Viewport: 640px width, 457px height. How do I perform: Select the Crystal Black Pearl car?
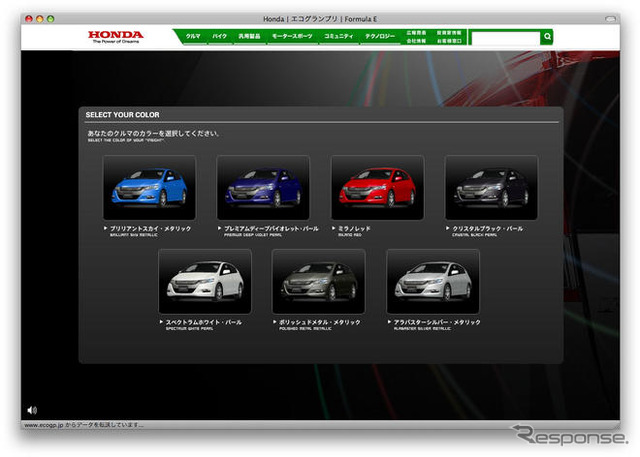coord(491,187)
